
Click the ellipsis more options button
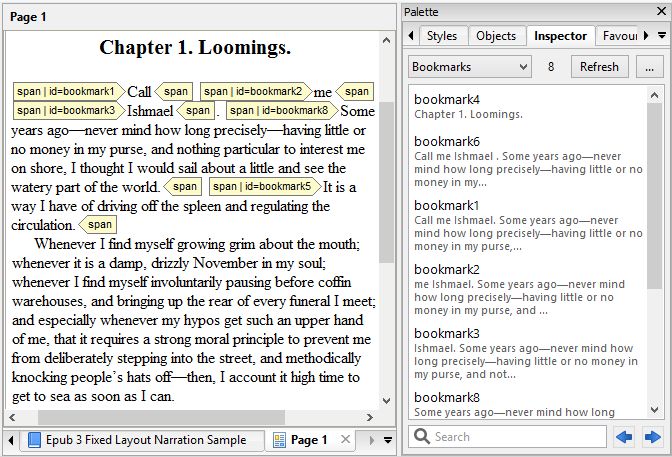click(650, 67)
